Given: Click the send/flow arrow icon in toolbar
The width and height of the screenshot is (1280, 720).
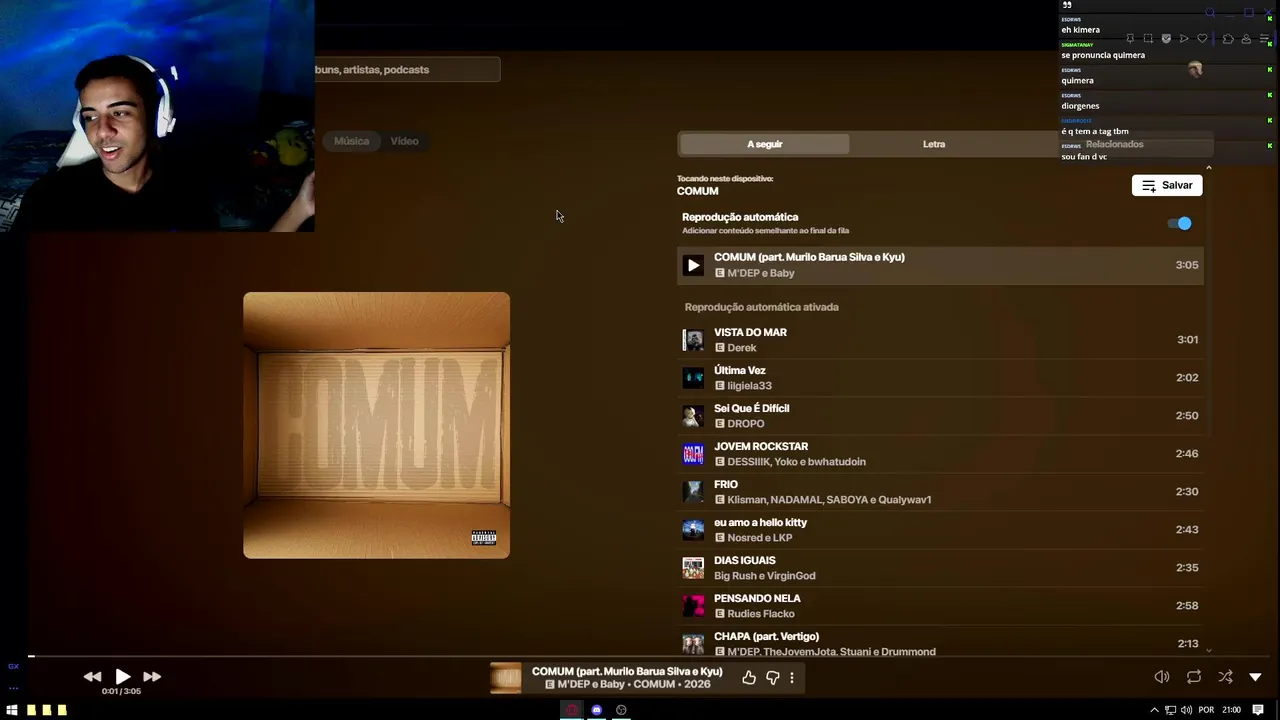Looking at the screenshot, I should pos(1184,38).
